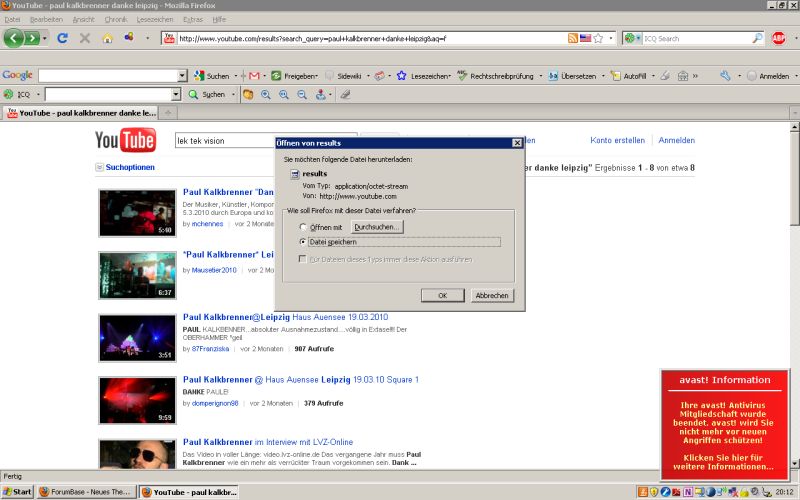Open the home page via the house icon

pyautogui.click(x=107, y=38)
